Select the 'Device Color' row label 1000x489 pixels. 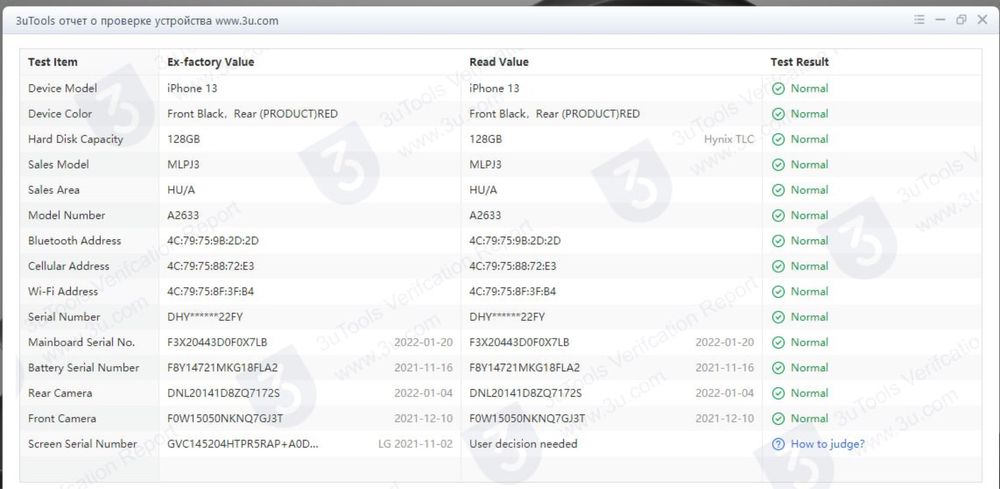point(60,113)
